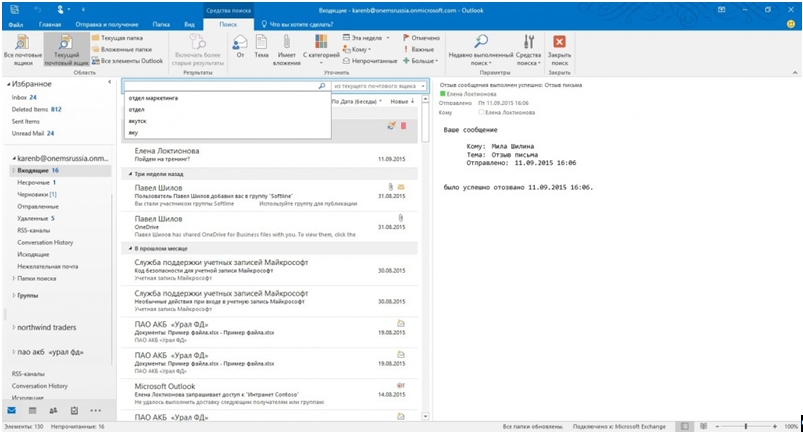The height and width of the screenshot is (434, 803).
Task: Open 'Черновики' folder
Action: (x=37, y=194)
